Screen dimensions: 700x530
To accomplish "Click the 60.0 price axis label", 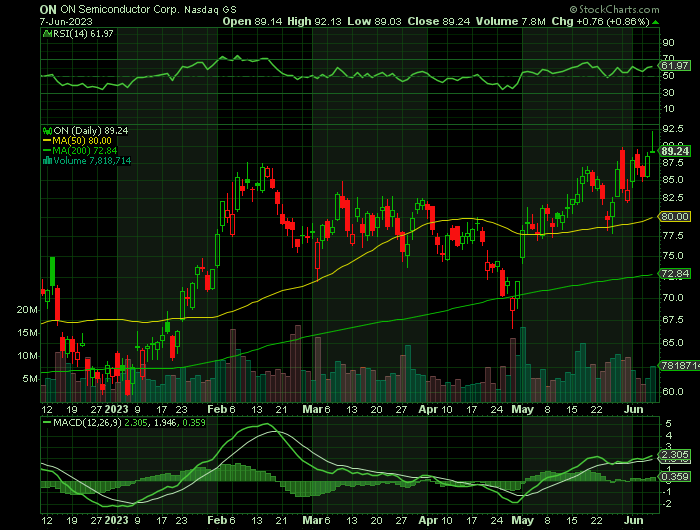I will tap(673, 392).
